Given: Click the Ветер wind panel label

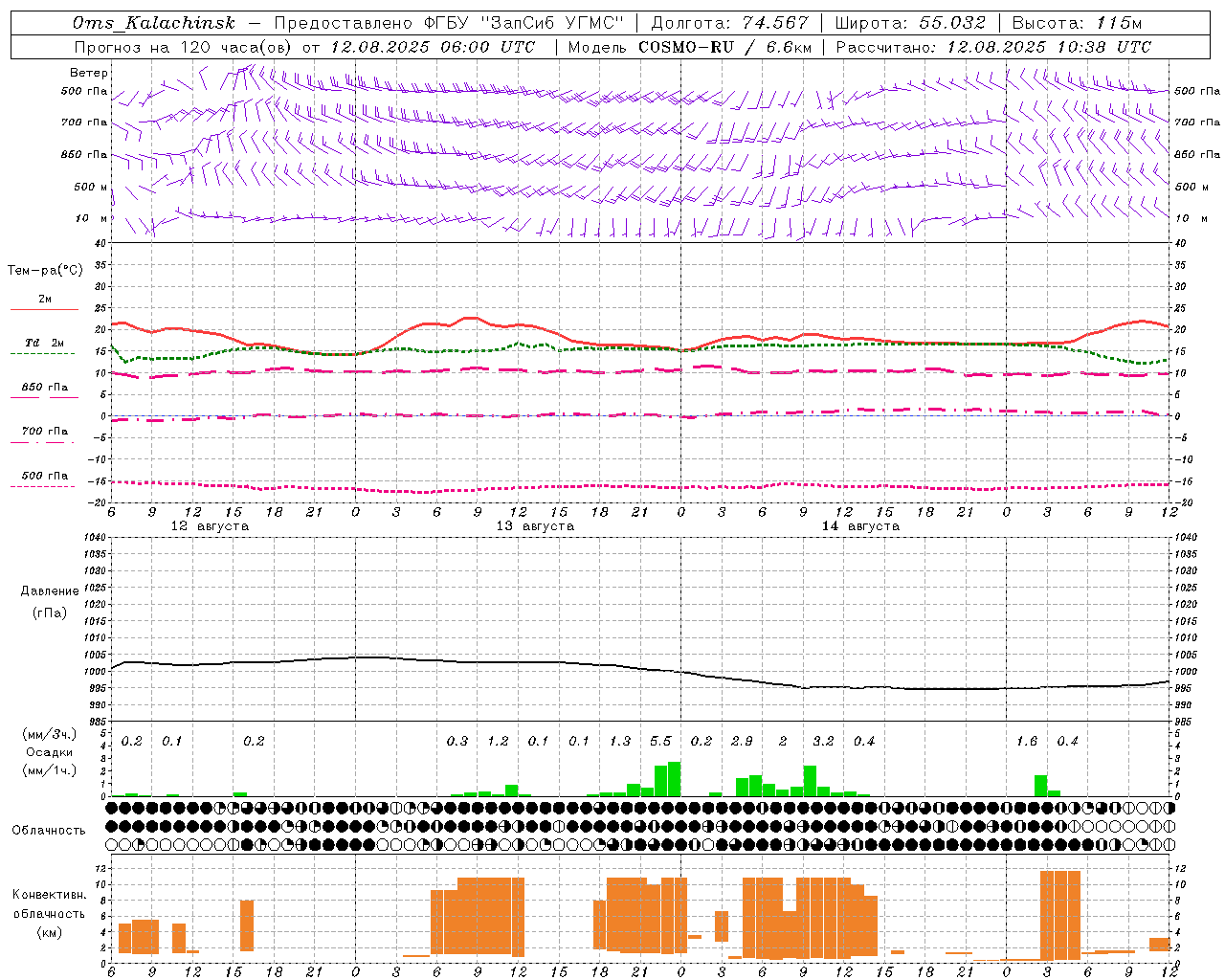Looking at the screenshot, I should click(89, 73).
